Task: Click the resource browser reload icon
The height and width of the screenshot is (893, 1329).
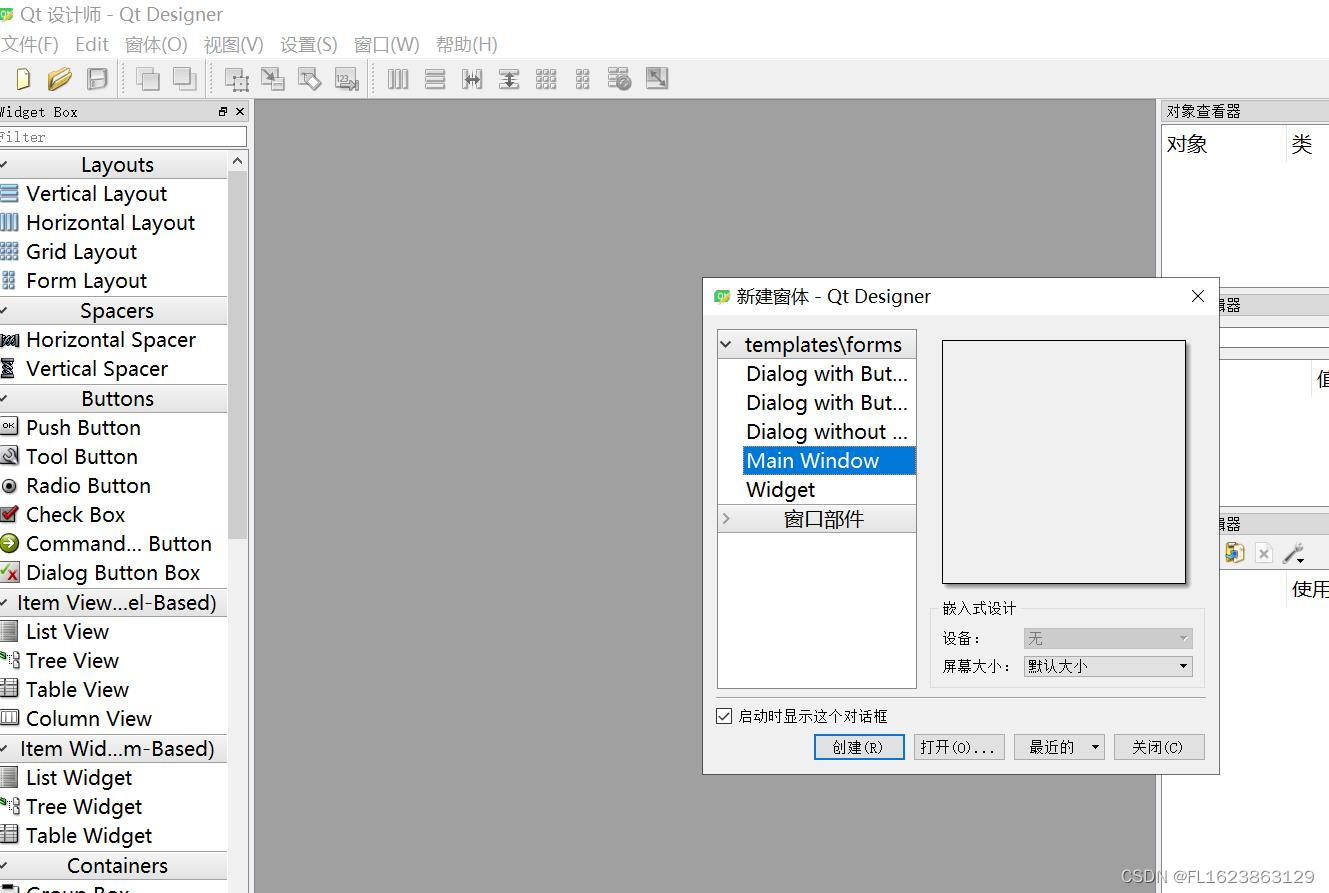Action: click(x=1235, y=553)
